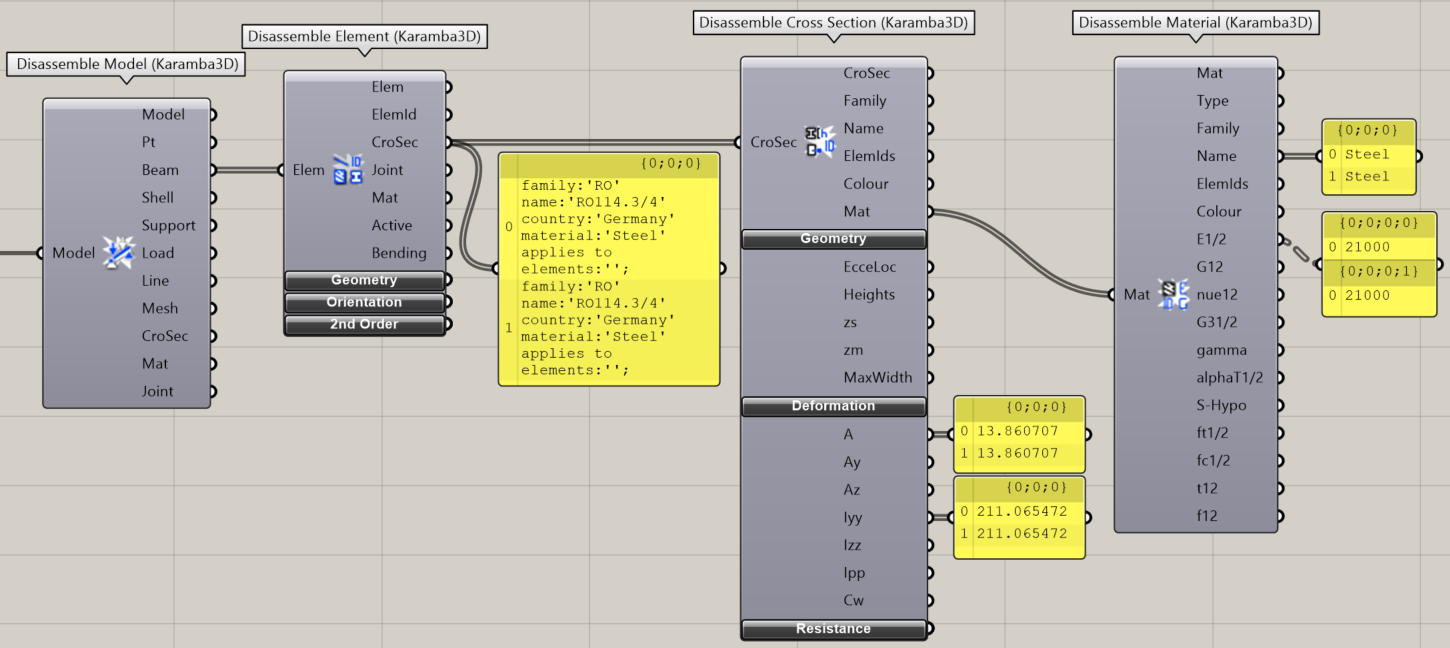The width and height of the screenshot is (1450, 648).
Task: Click the Disassemble Cross Section component icon
Action: (x=820, y=142)
